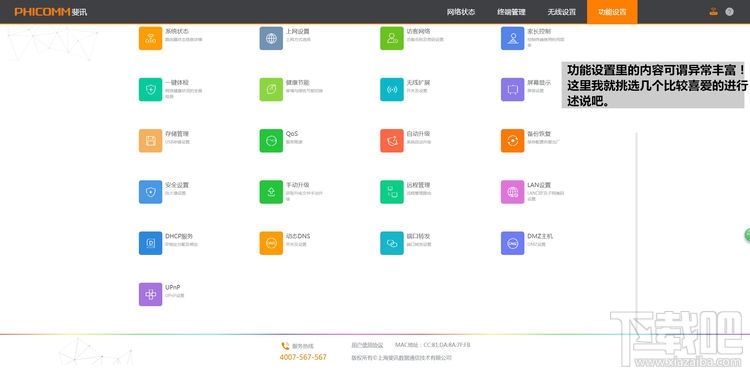The image size is (750, 372).
Task: Click the orange router icon in header
Action: pyautogui.click(x=714, y=12)
